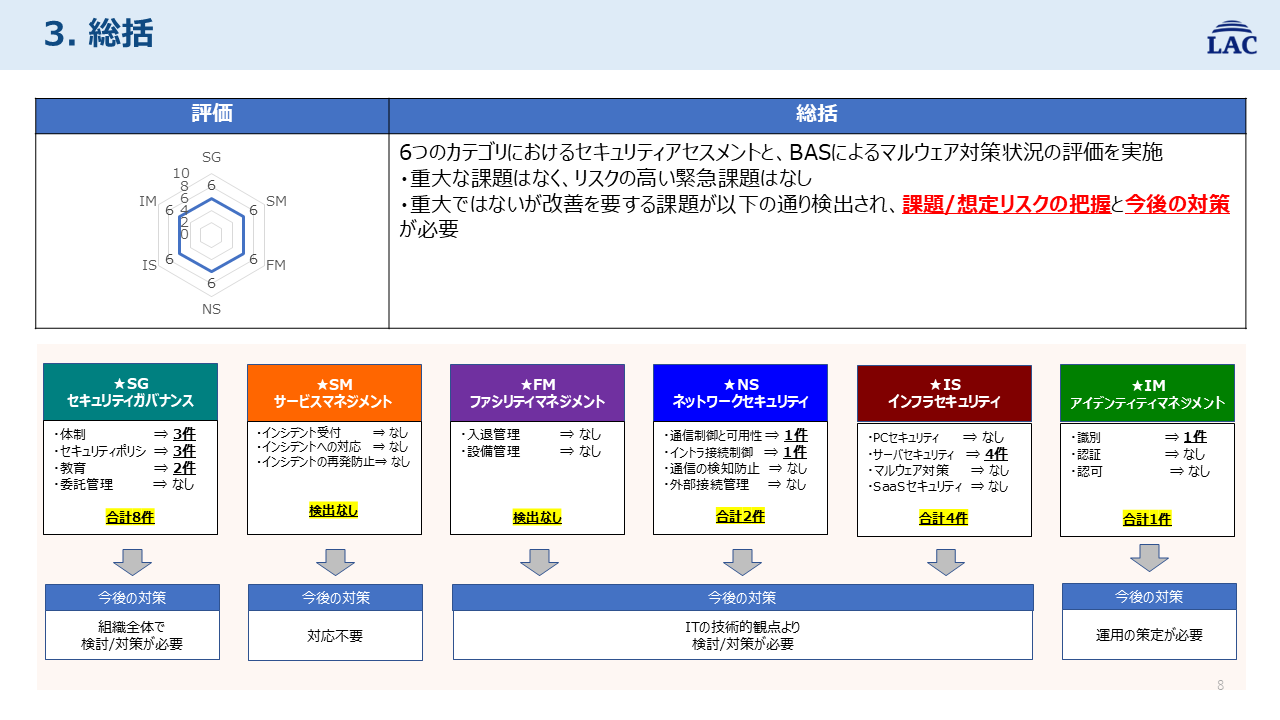Expand the arrow below the SG box
The width and height of the screenshot is (1280, 720).
pos(131,561)
